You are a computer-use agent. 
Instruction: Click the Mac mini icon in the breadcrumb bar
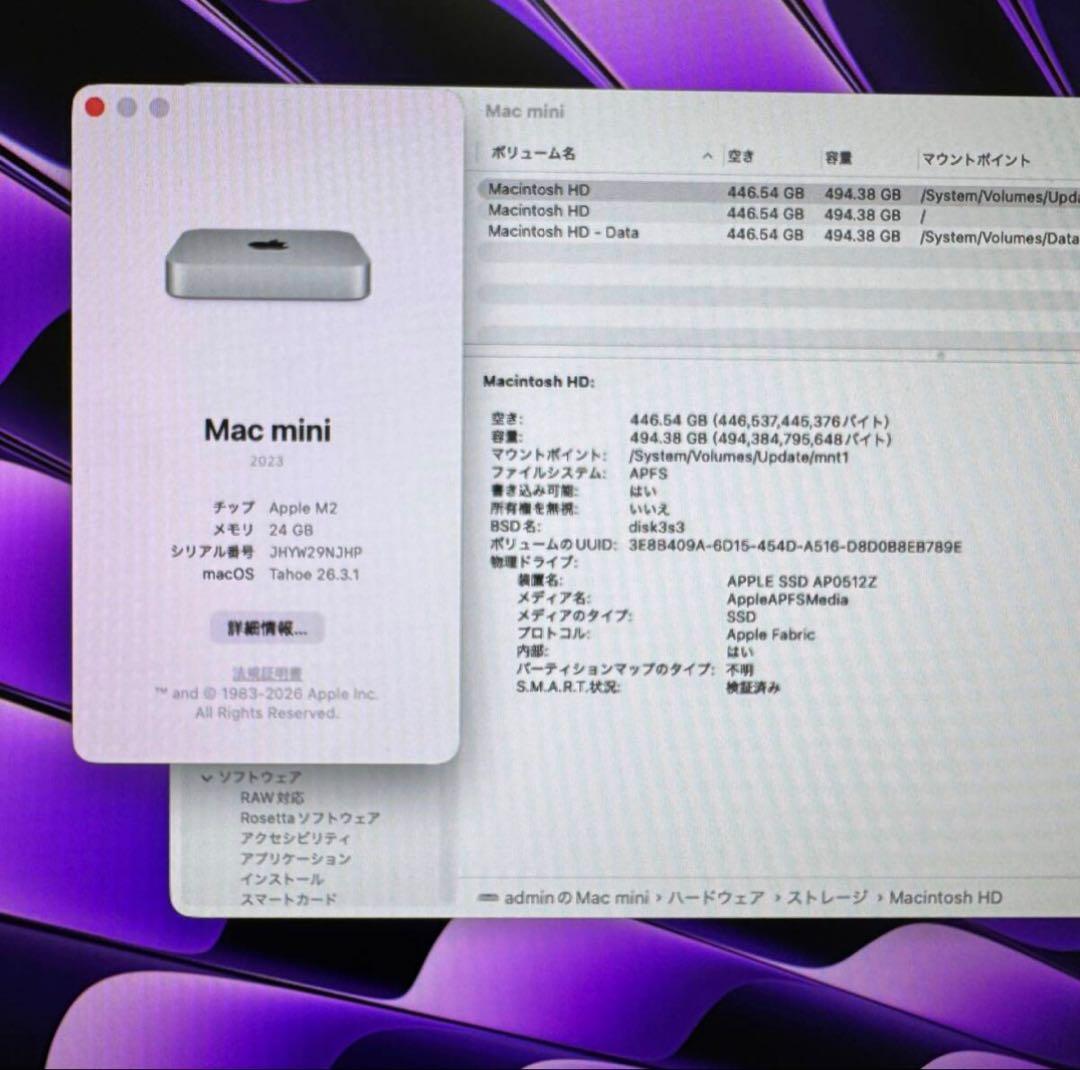tap(489, 897)
